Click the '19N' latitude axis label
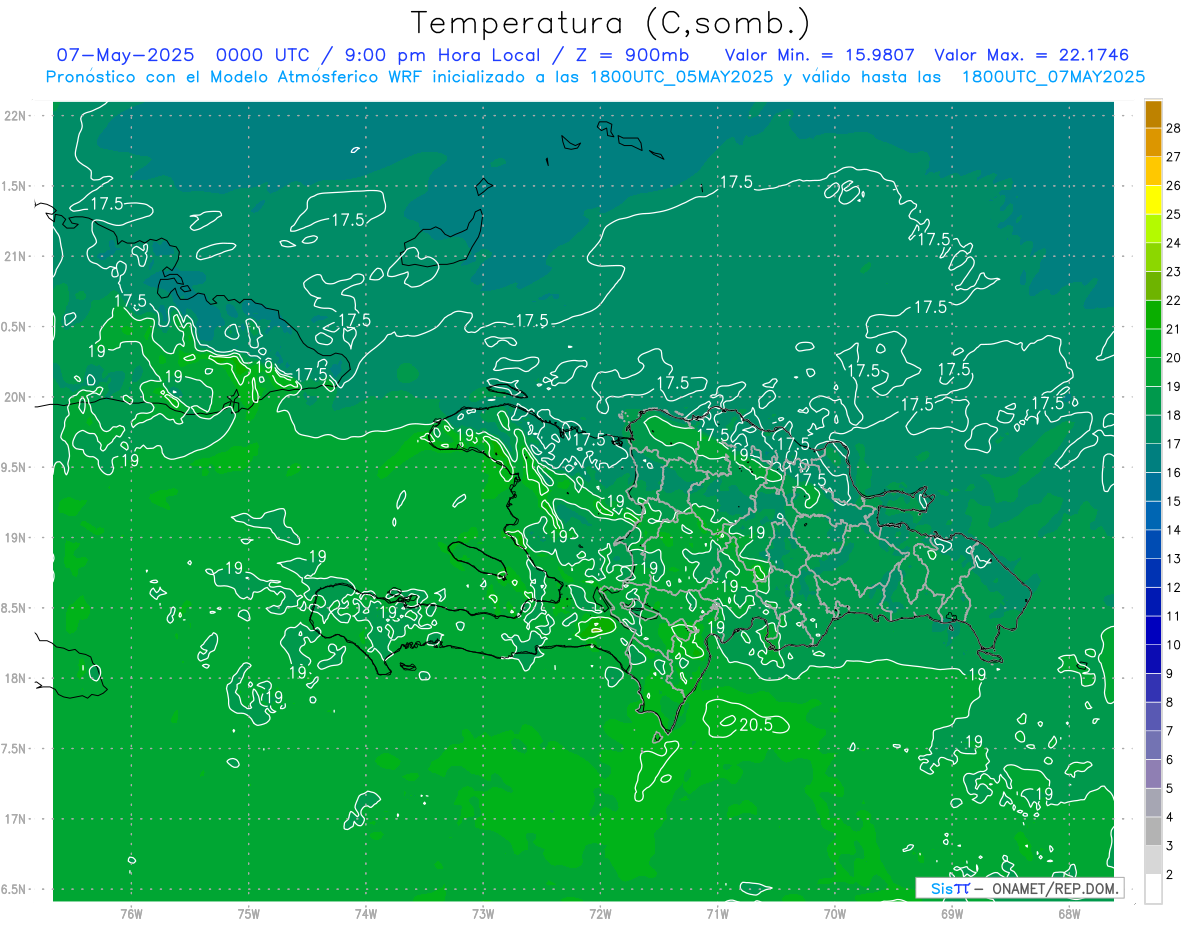This screenshot has height=927, width=1200. (16, 537)
